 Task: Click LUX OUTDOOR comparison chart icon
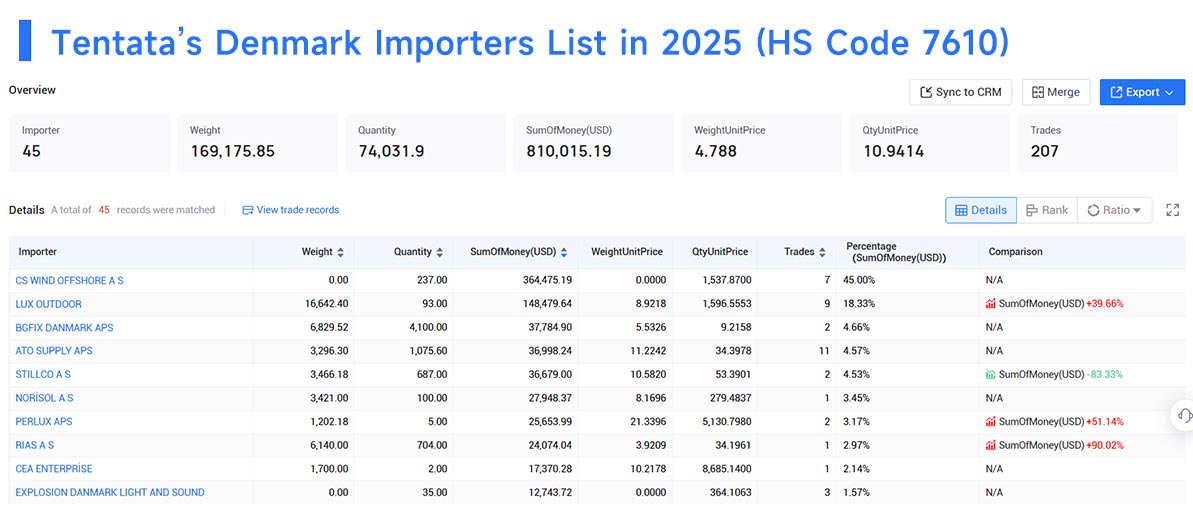pyautogui.click(x=991, y=303)
